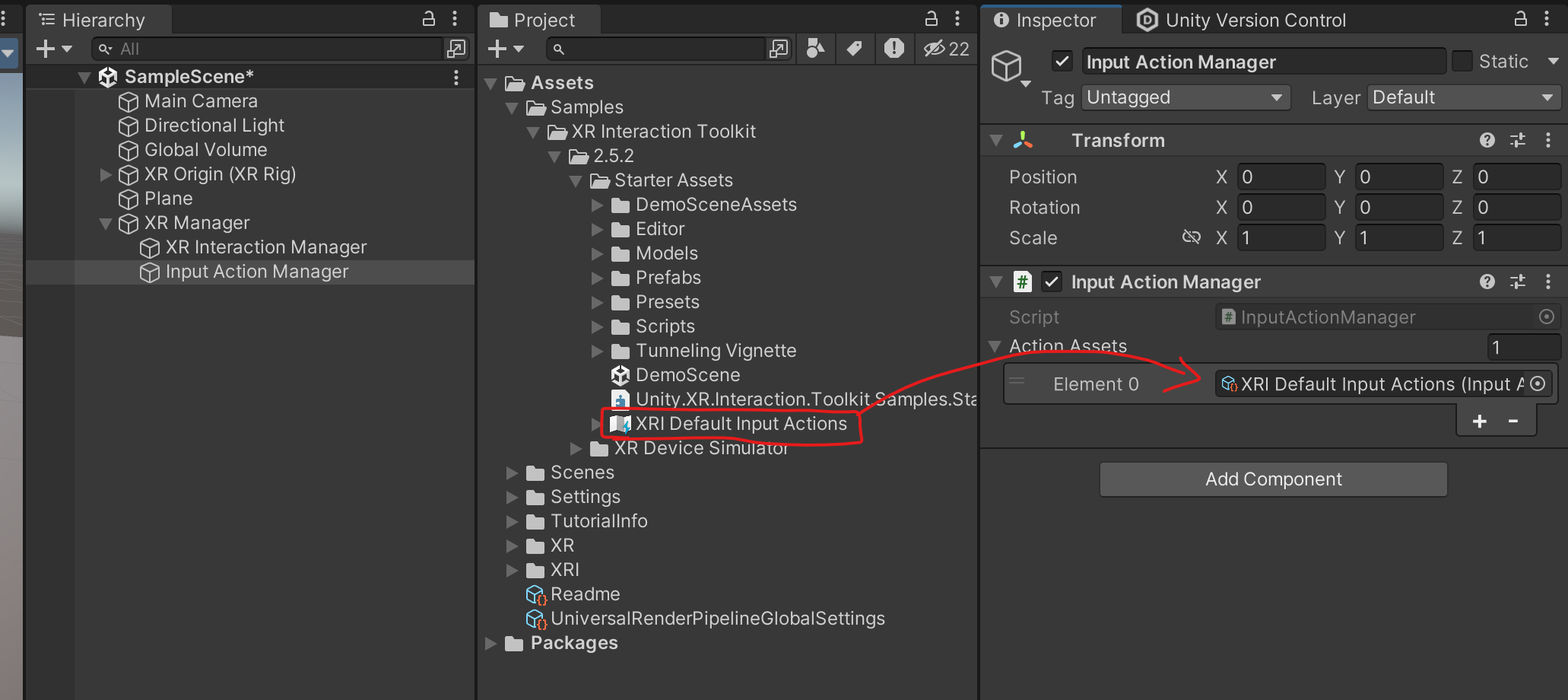Open the Hierarchy panel kebab menu
Screen dimensions: 1568x700
coord(455,18)
